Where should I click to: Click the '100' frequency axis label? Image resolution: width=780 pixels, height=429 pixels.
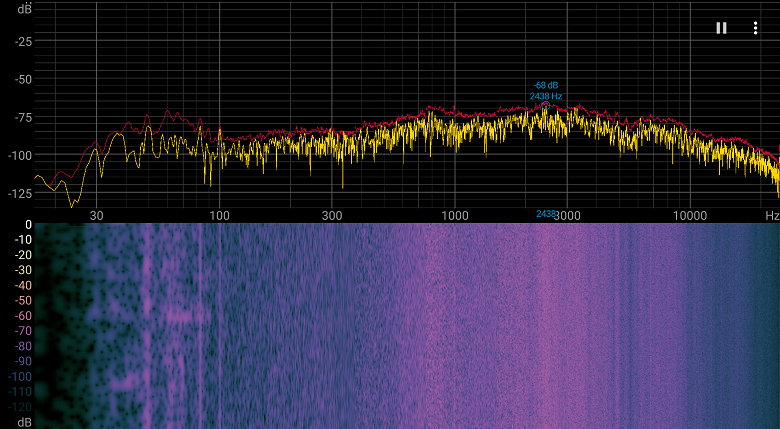pyautogui.click(x=219, y=215)
